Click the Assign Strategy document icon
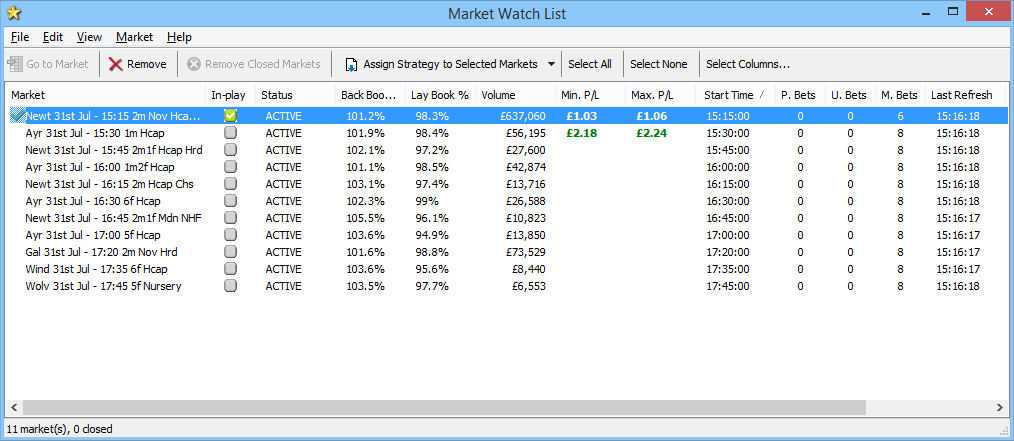This screenshot has width=1014, height=441. (351, 64)
